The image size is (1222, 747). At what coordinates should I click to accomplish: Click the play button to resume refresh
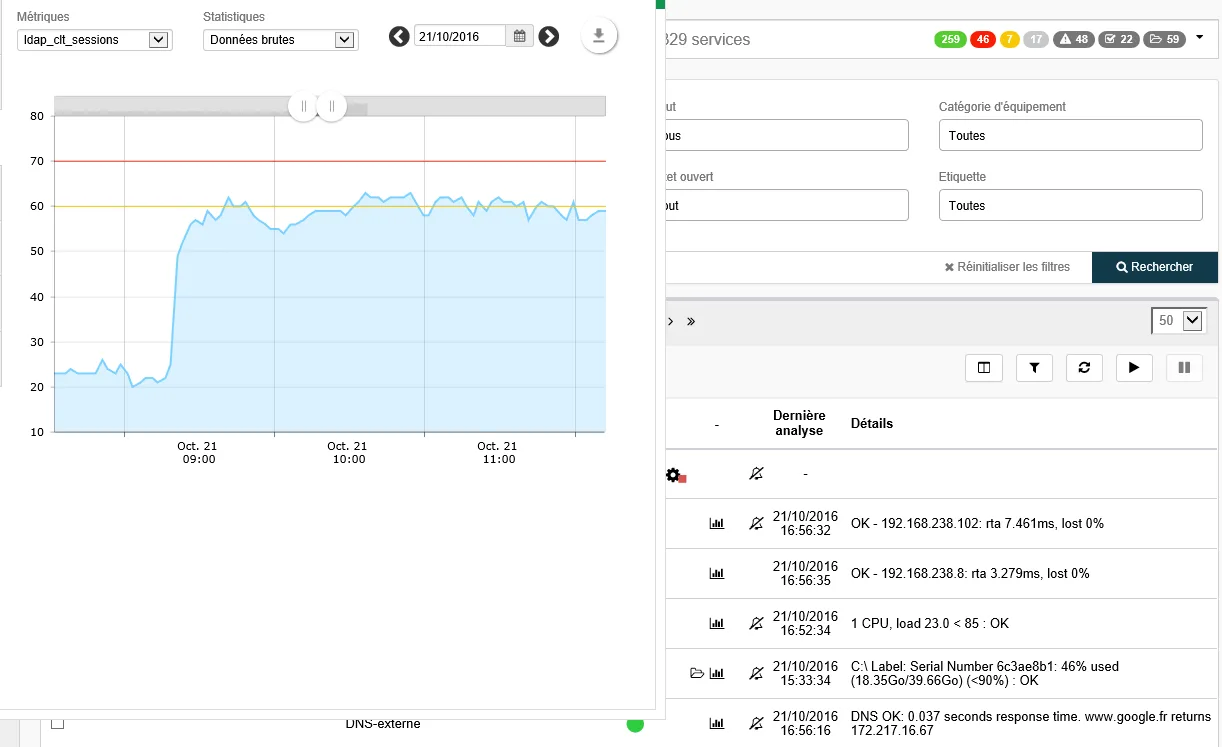tap(1134, 368)
